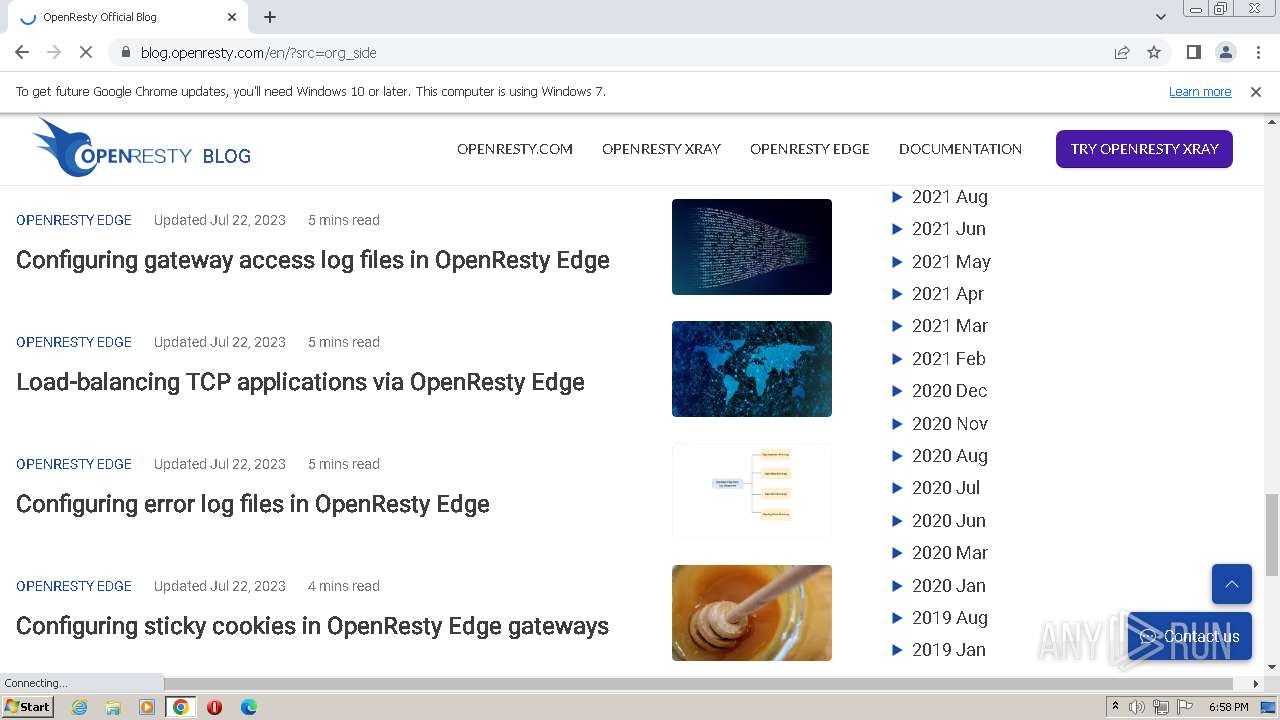Open OPENRESTY EDGE nav item
The height and width of the screenshot is (720, 1280).
(810, 149)
